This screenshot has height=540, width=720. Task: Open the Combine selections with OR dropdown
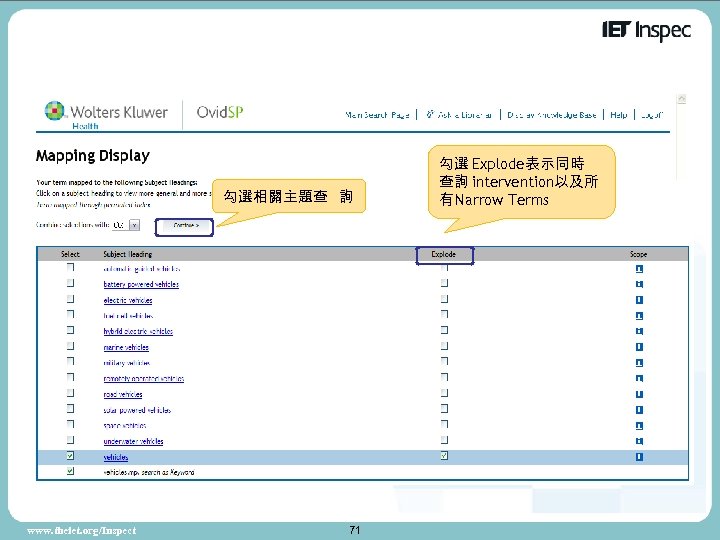126,225
